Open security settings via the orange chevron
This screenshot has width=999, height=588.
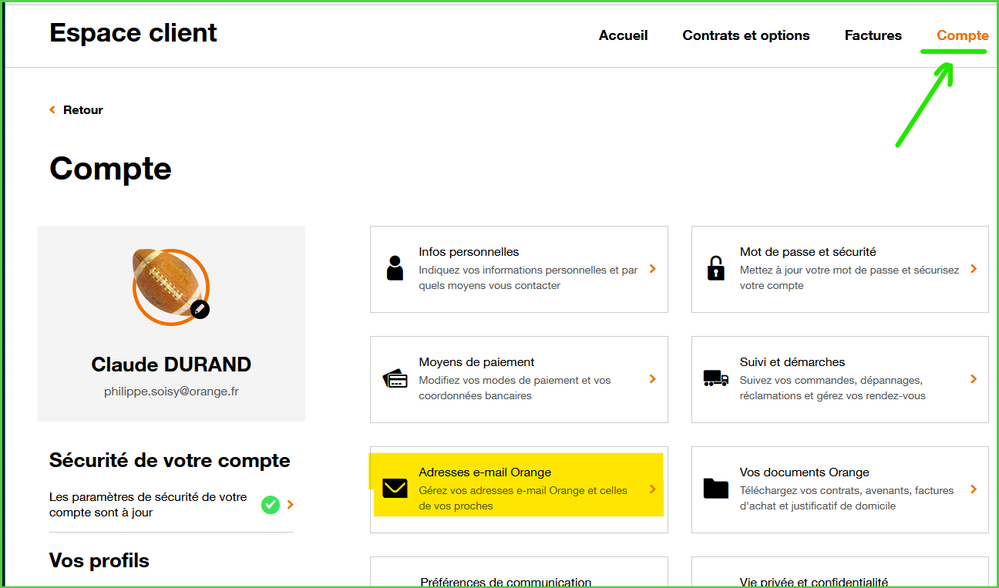tap(291, 505)
